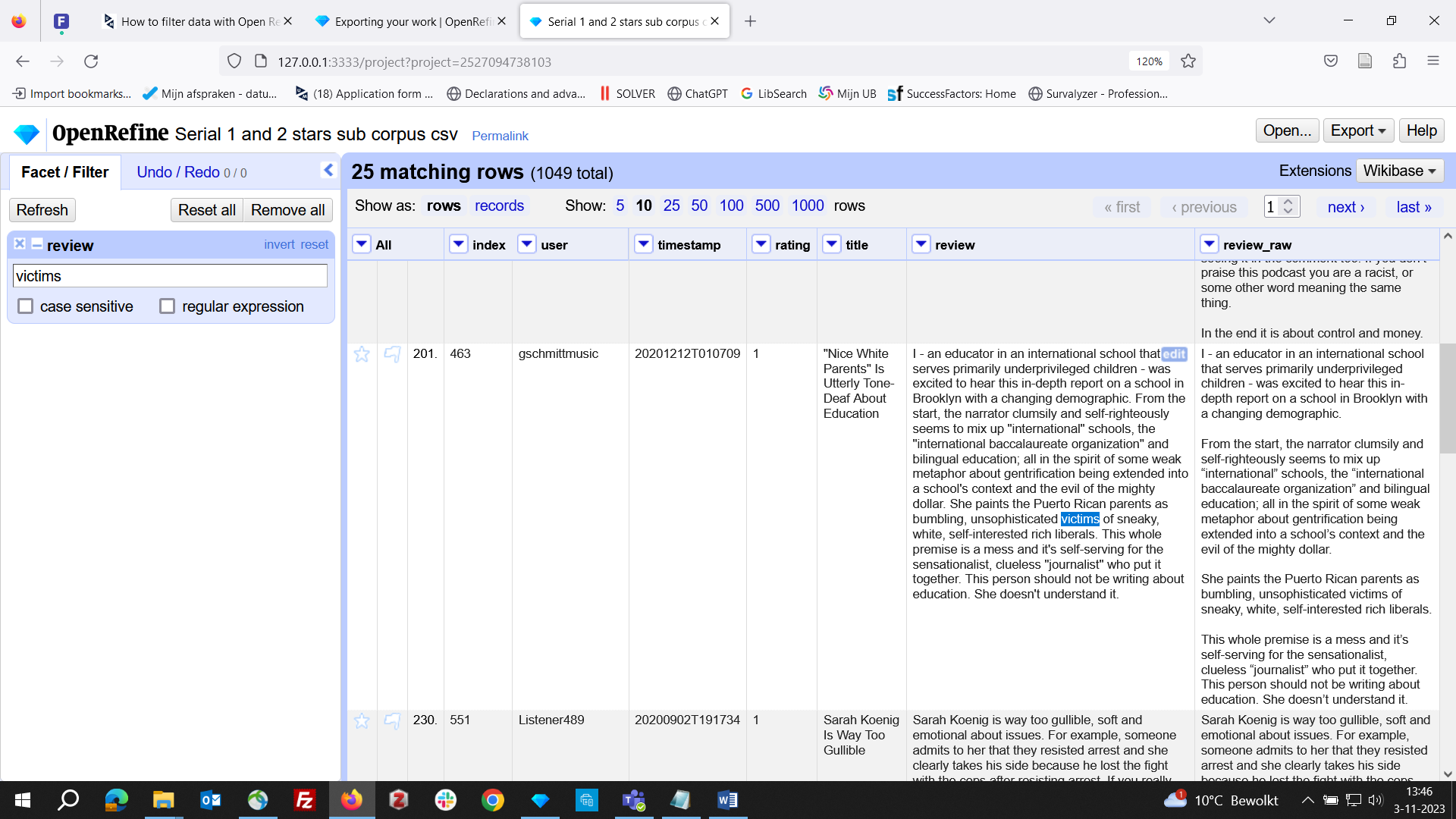
Task: Switch view to records mode
Action: tap(499, 206)
